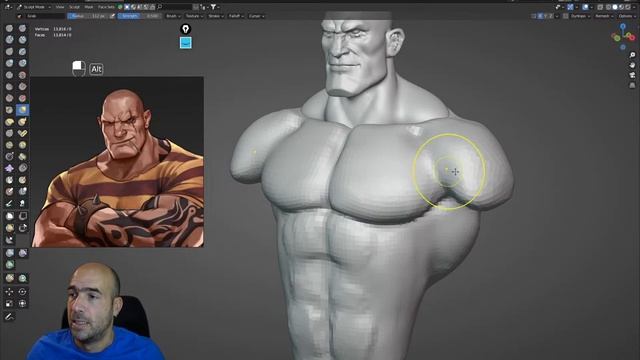640x360 pixels.
Task: Expand the Cursor dropdown
Action: click(x=256, y=16)
